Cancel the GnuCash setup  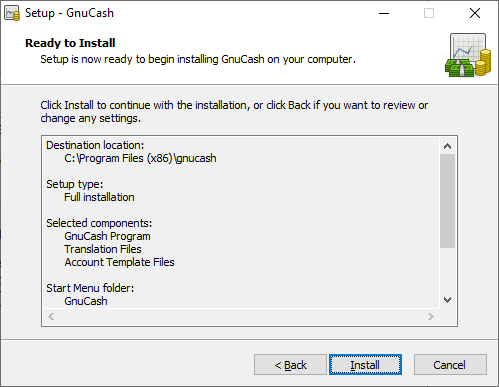[450, 365]
